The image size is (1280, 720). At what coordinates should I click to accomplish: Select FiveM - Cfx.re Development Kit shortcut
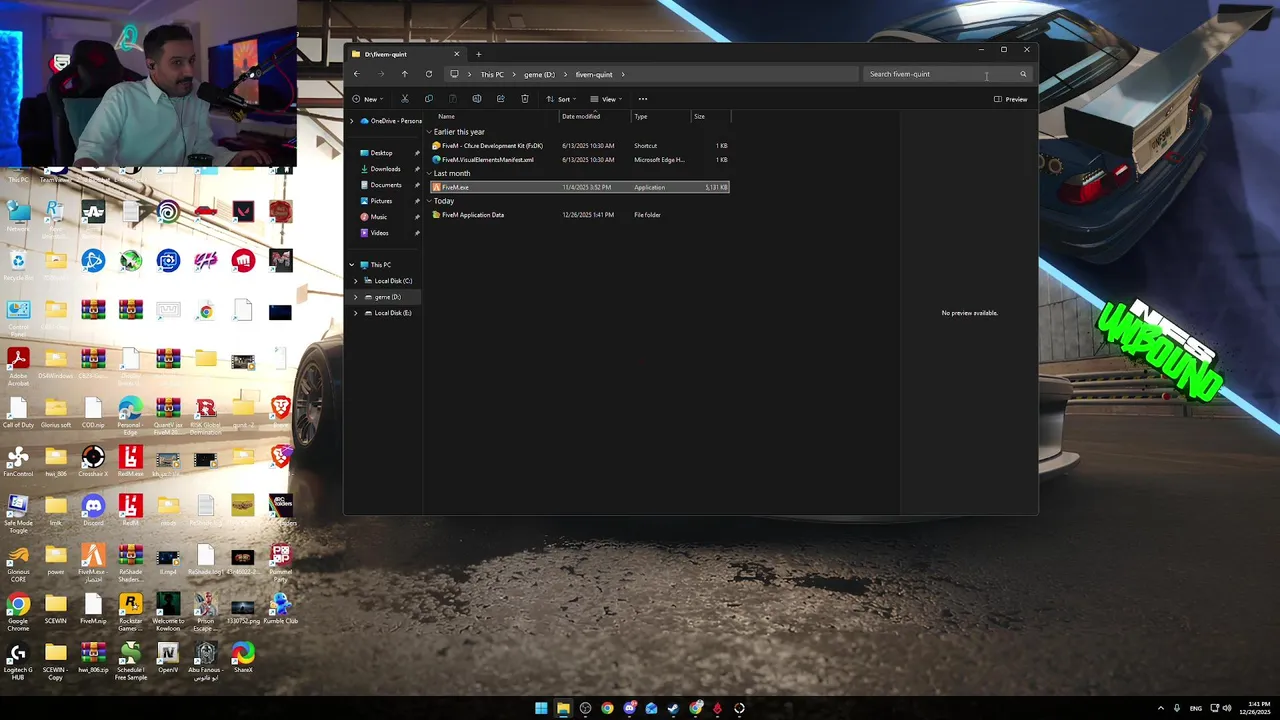coord(580,146)
